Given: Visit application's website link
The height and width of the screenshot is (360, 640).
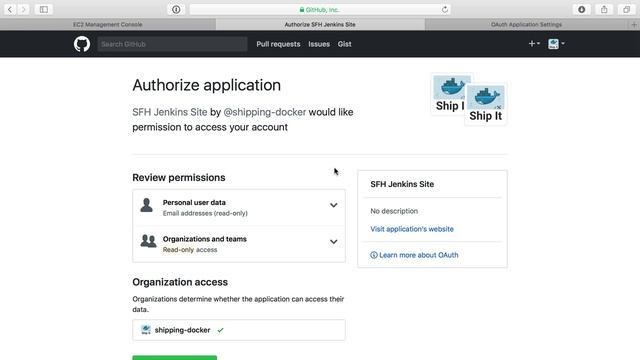Looking at the screenshot, I should click(412, 229).
